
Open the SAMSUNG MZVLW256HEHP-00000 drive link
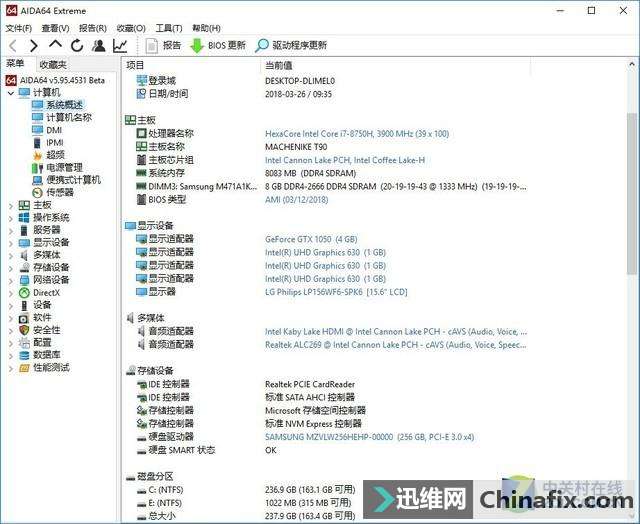tap(369, 437)
